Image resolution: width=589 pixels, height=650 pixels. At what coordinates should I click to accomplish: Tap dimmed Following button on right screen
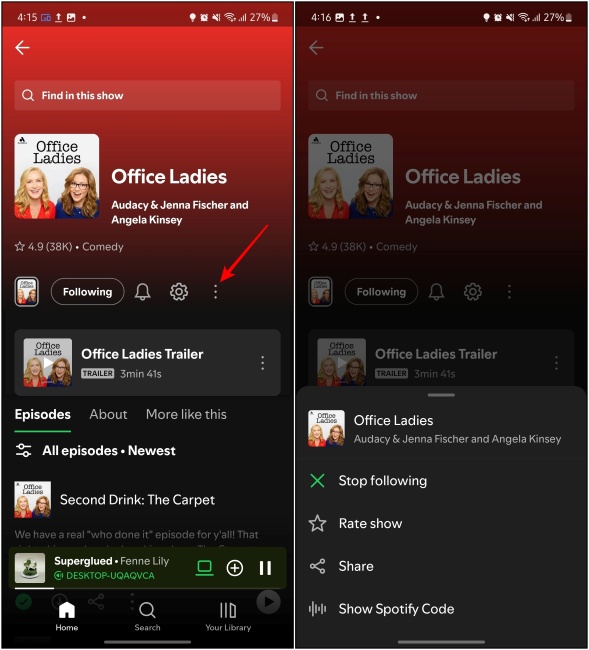pos(381,292)
